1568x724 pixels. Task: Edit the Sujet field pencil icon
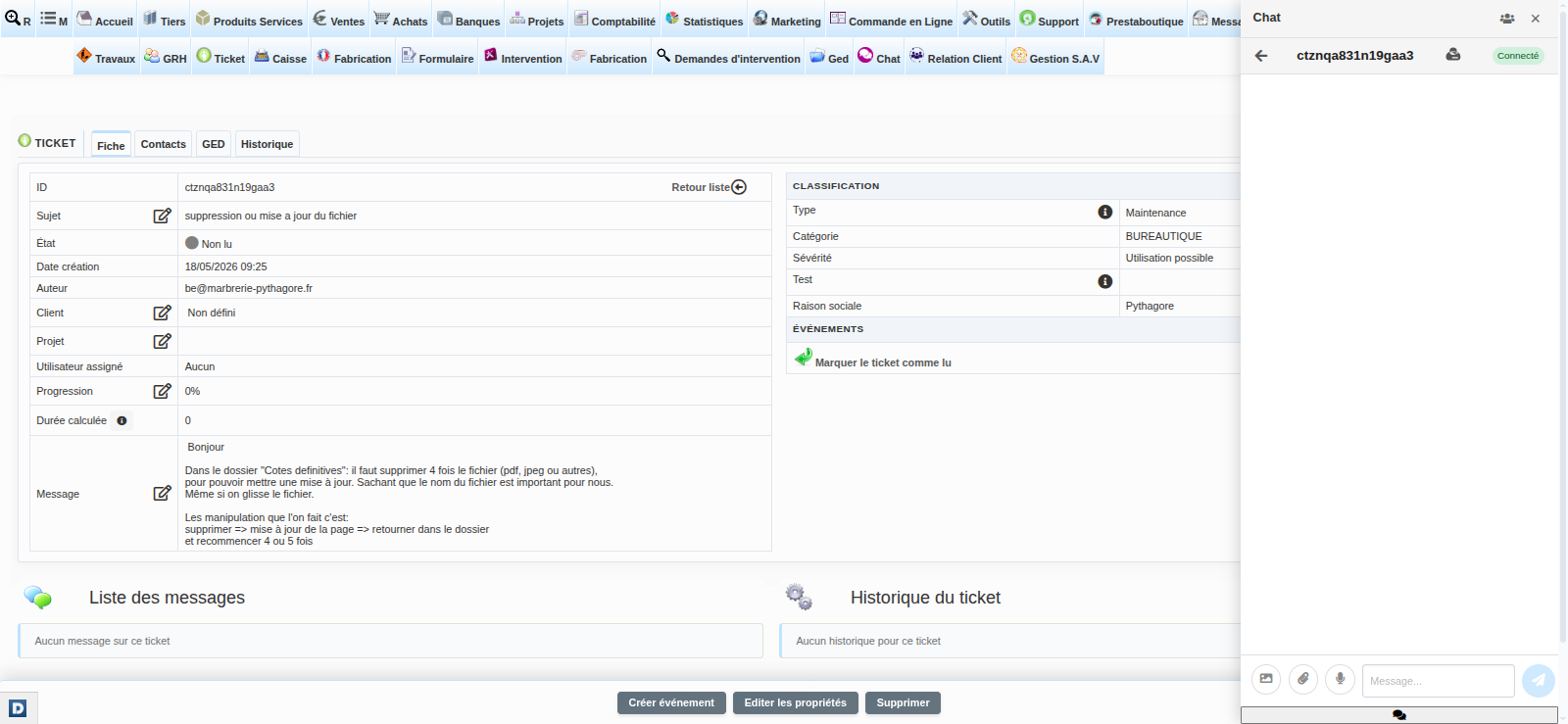[163, 216]
